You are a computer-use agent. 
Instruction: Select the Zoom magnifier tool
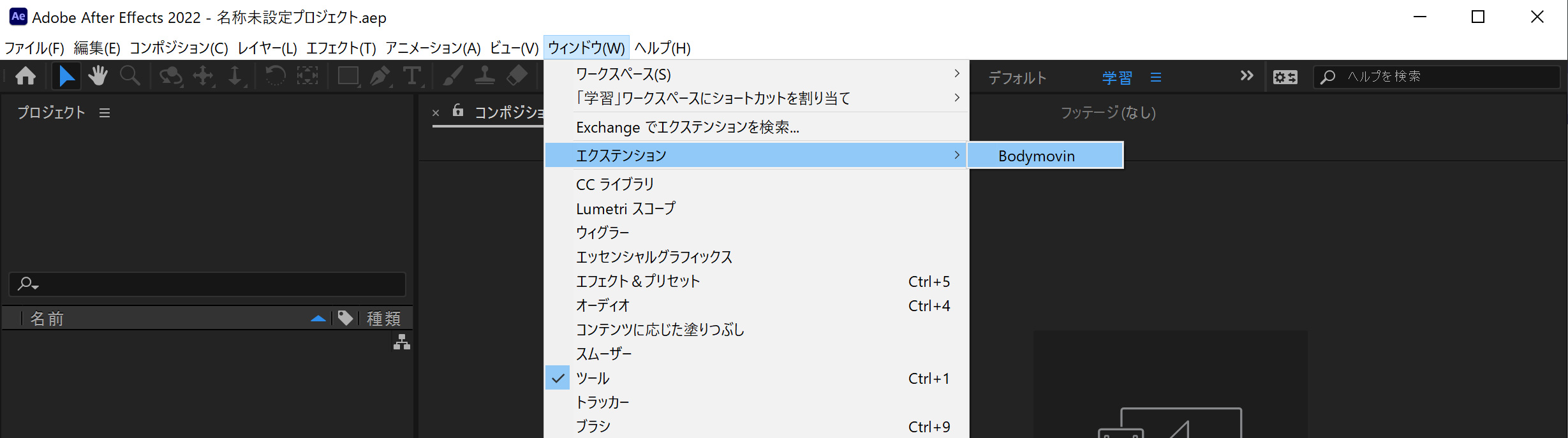pyautogui.click(x=130, y=77)
